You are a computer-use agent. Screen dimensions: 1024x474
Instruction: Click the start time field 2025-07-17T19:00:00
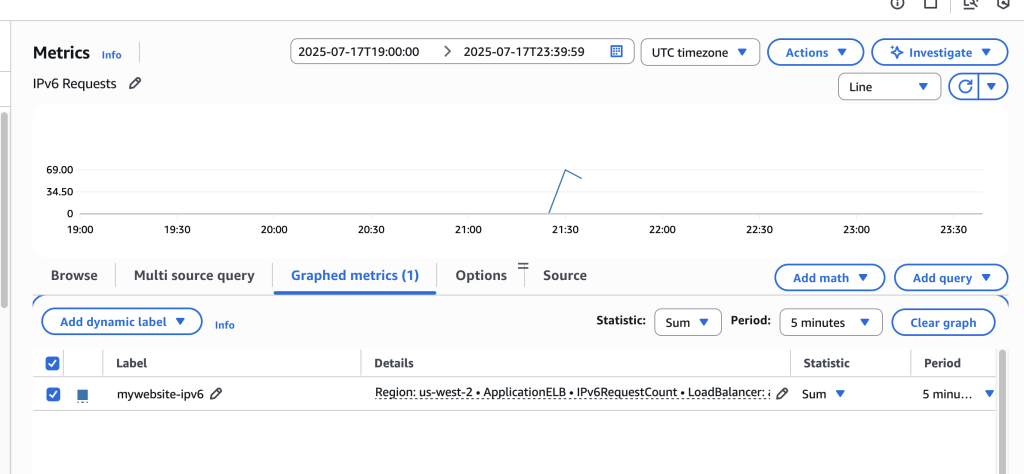tap(359, 52)
